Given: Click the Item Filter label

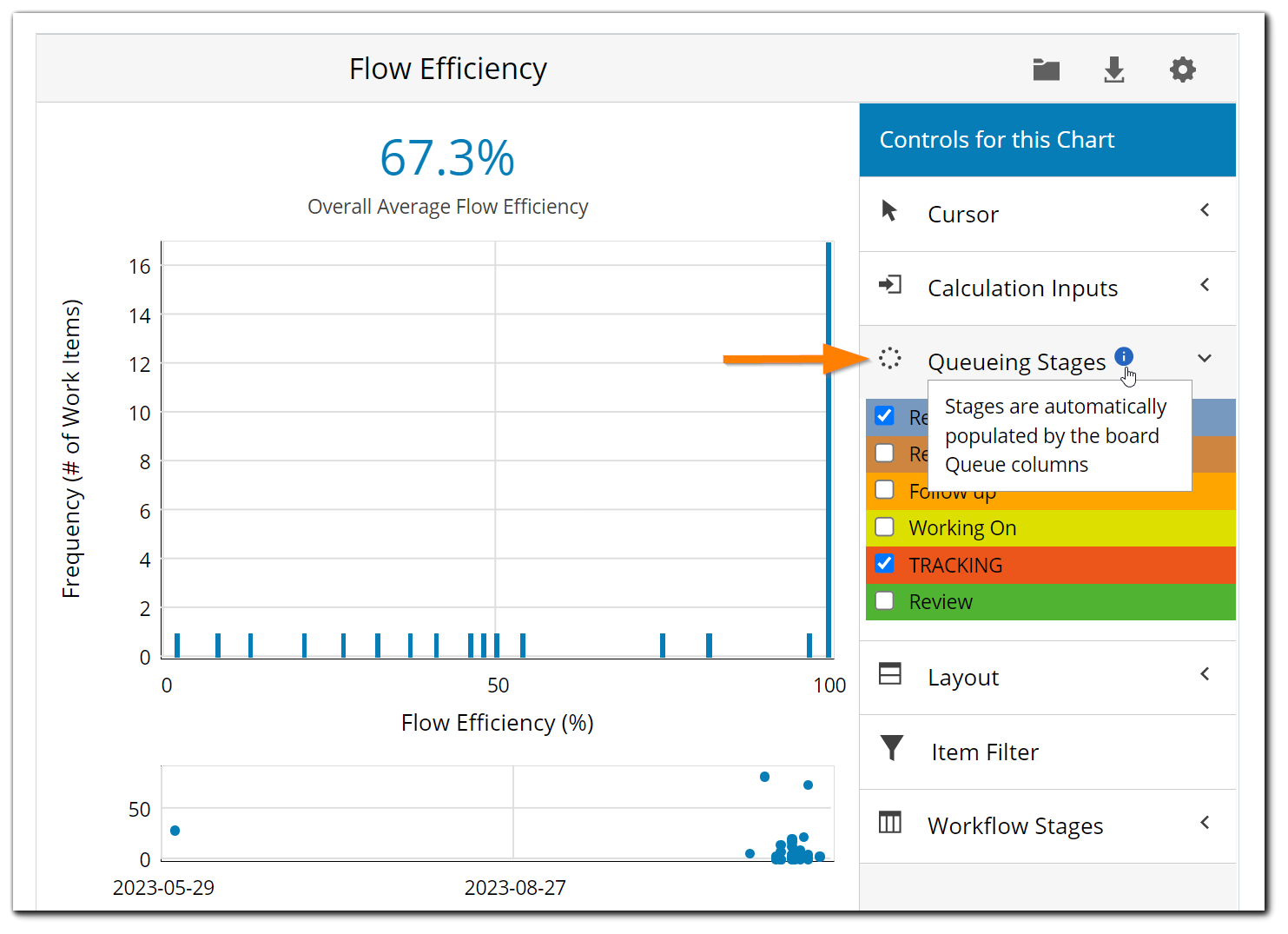Looking at the screenshot, I should (984, 752).
